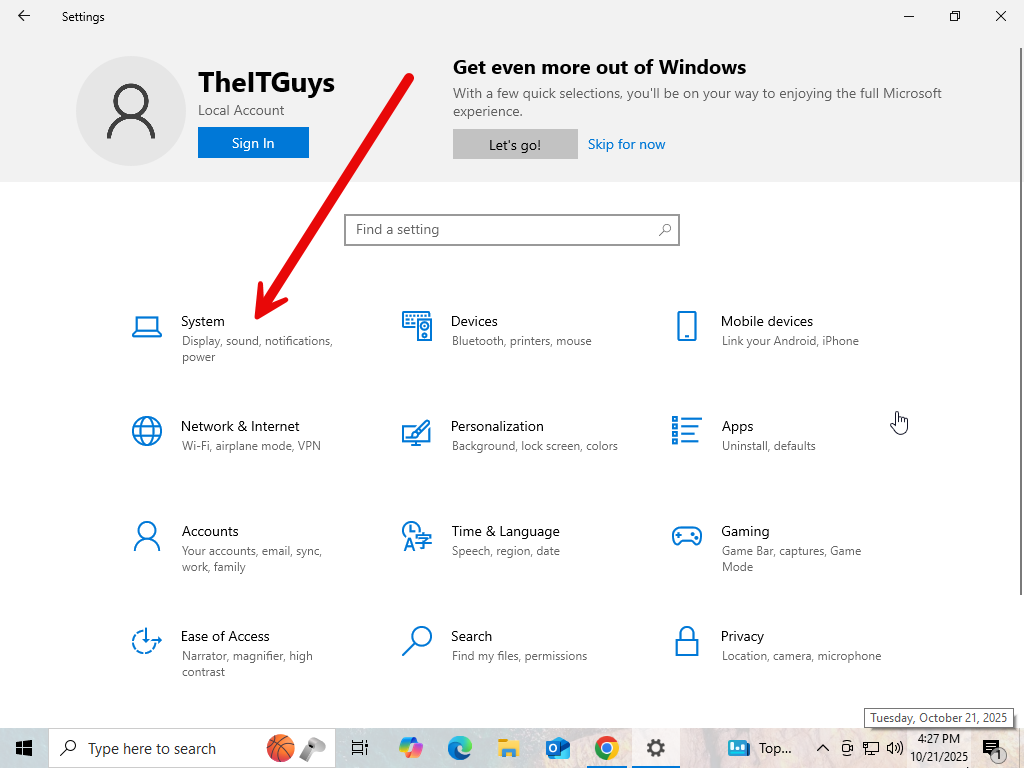This screenshot has height=768, width=1024.
Task: Open Ease of Access icon
Action: click(147, 641)
